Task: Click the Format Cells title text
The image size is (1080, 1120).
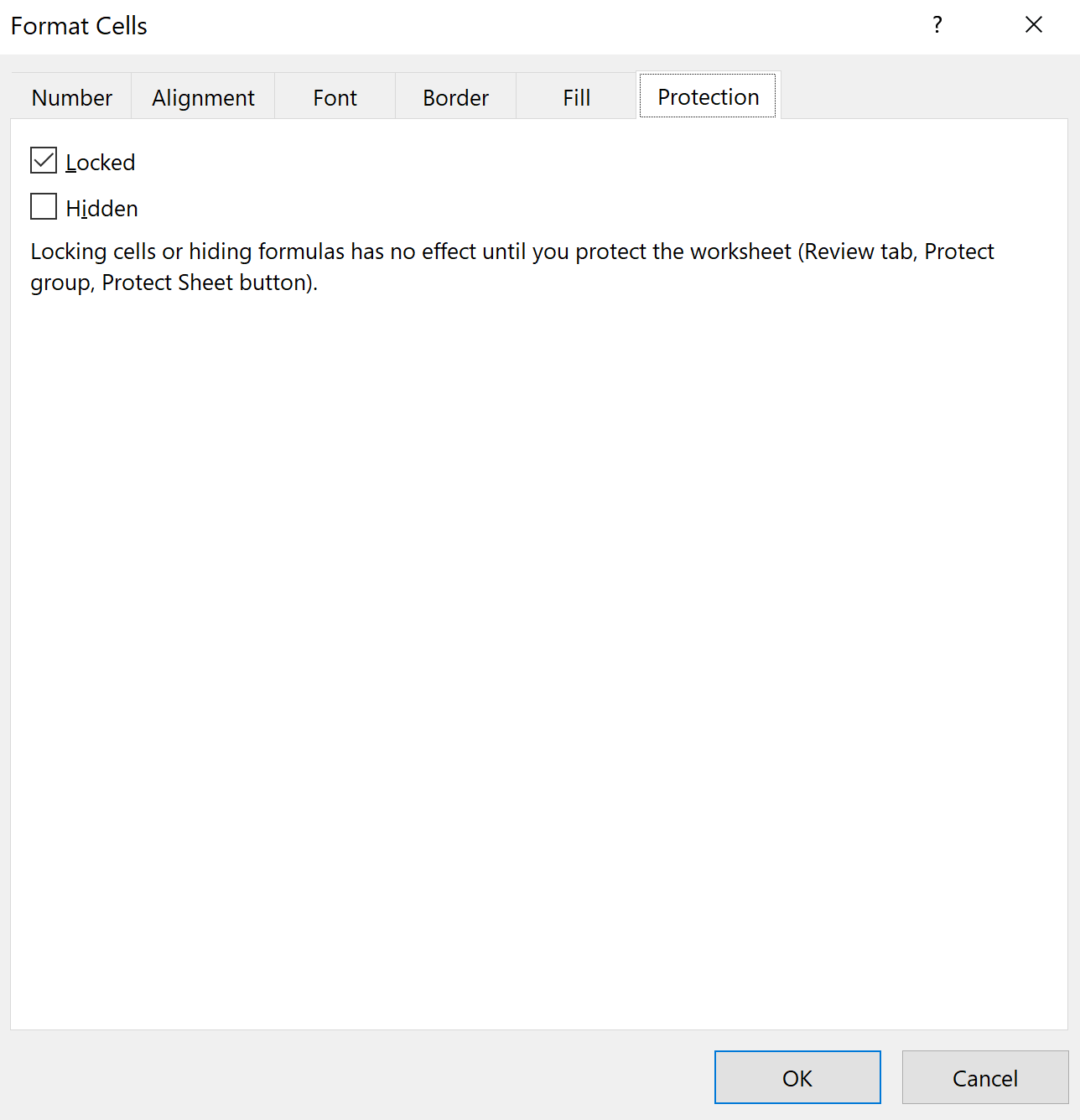Action: click(x=79, y=26)
